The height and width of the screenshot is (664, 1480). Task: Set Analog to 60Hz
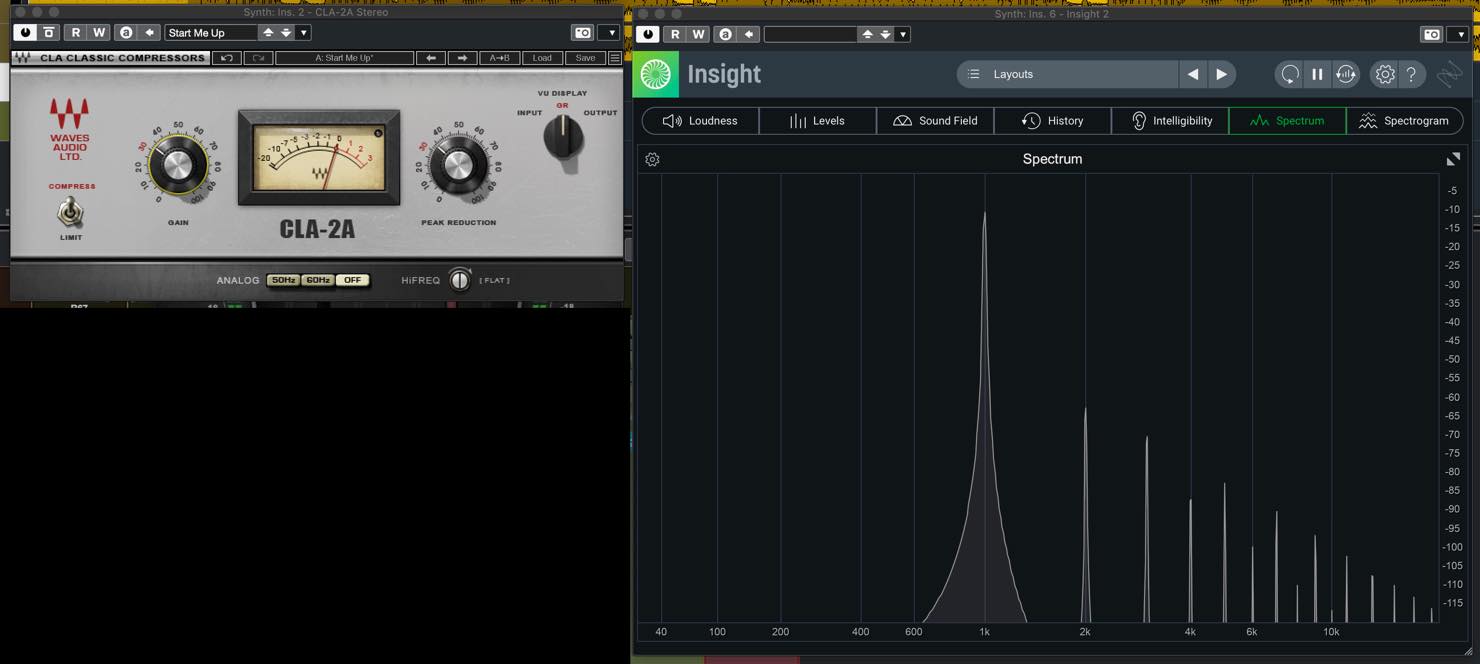(318, 280)
